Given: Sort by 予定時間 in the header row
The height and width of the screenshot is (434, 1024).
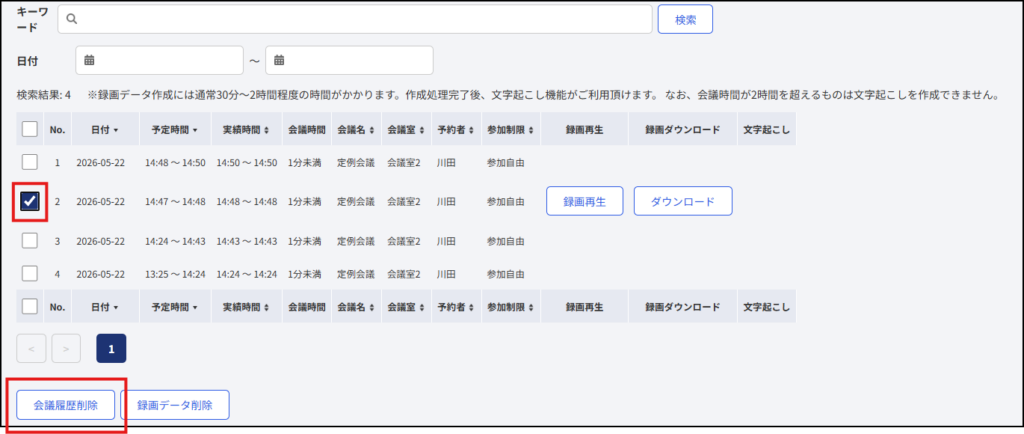Looking at the screenshot, I should click(x=174, y=130).
